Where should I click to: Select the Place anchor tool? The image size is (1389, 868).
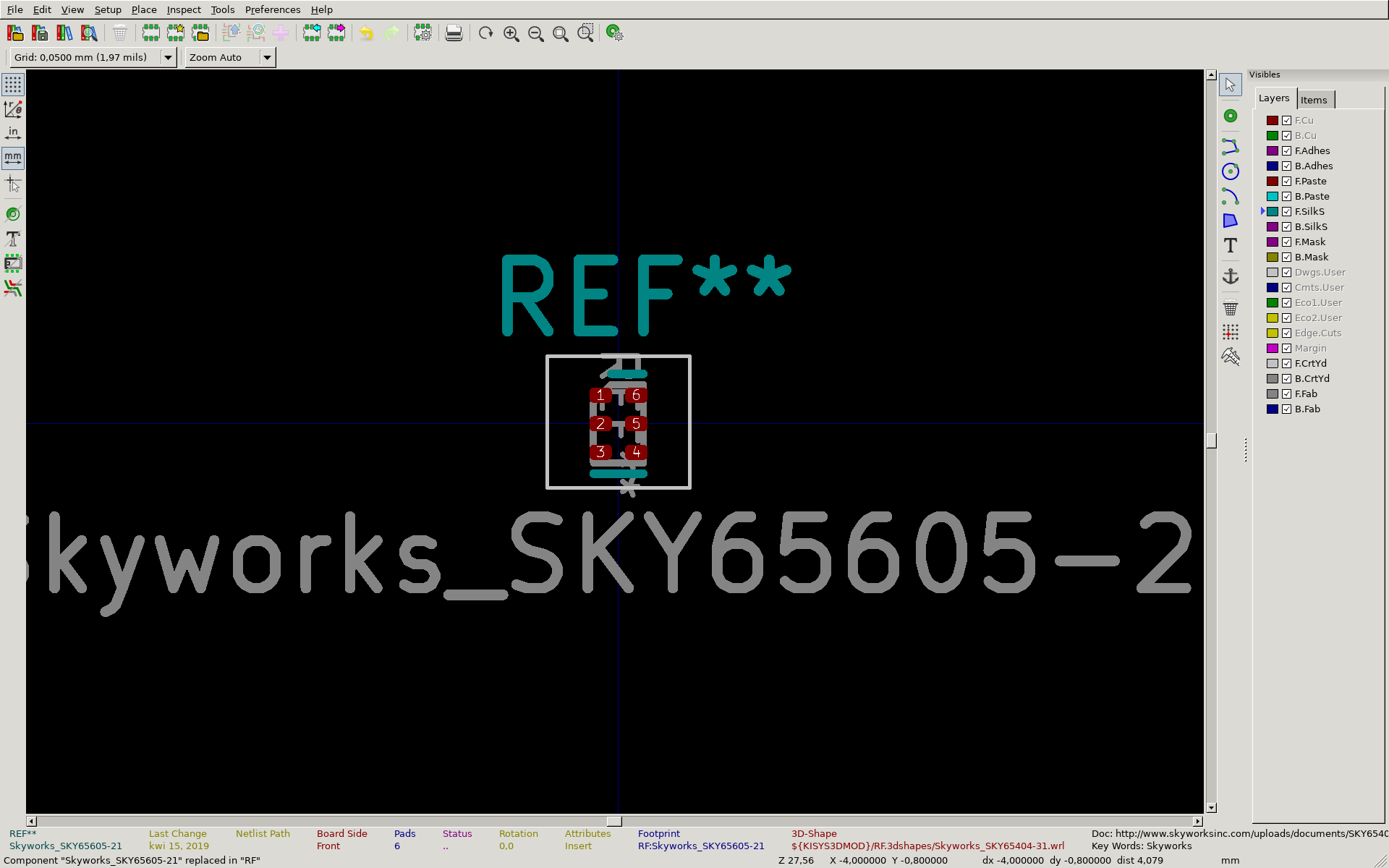(1230, 276)
